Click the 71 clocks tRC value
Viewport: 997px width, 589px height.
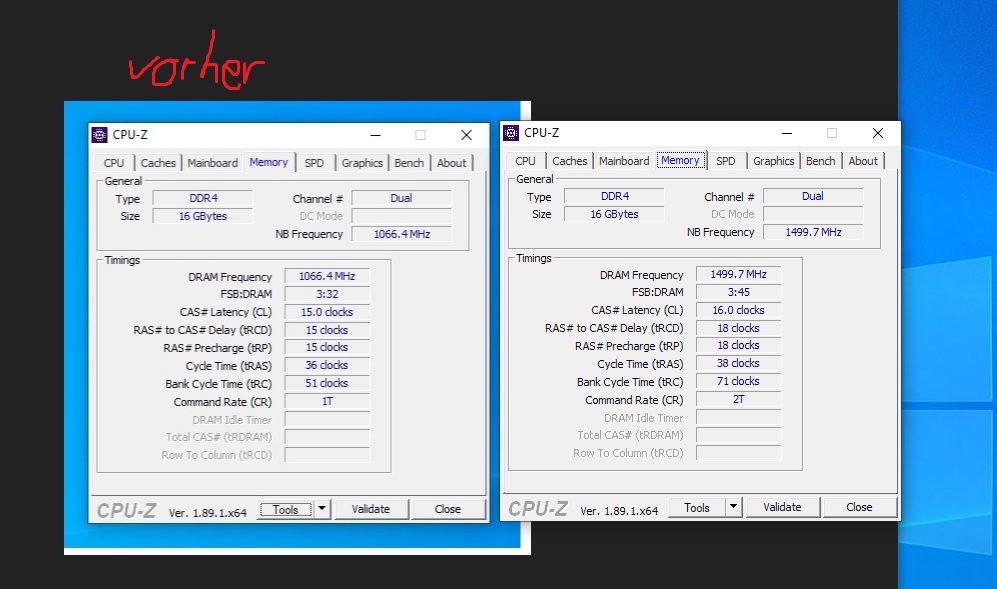click(738, 381)
